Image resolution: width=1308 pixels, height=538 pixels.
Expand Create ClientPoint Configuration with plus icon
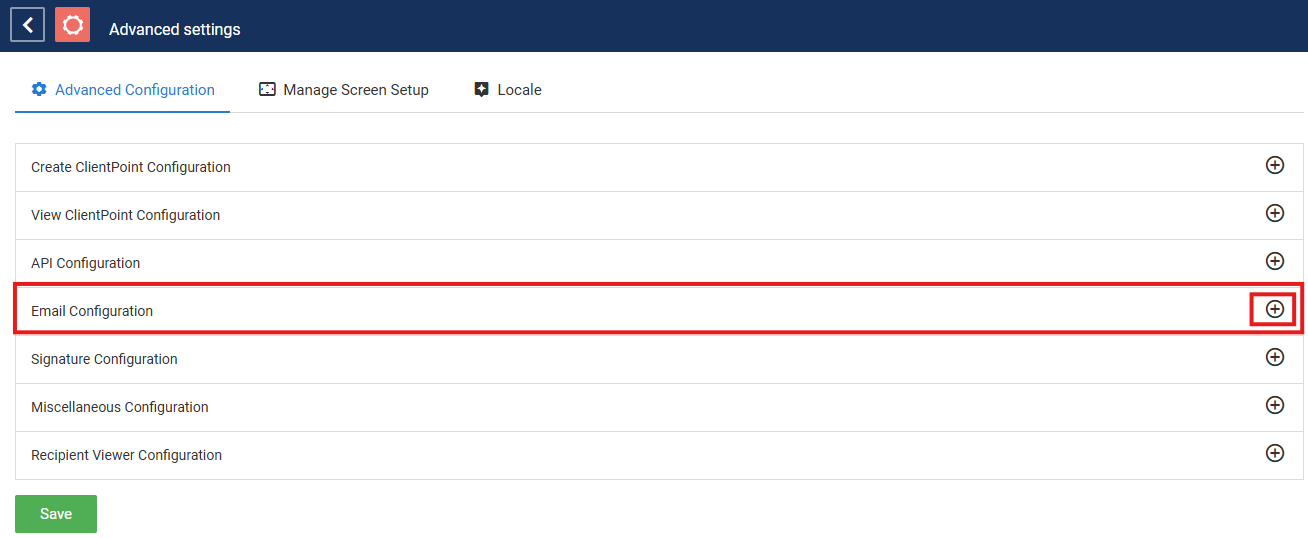[x=1275, y=165]
